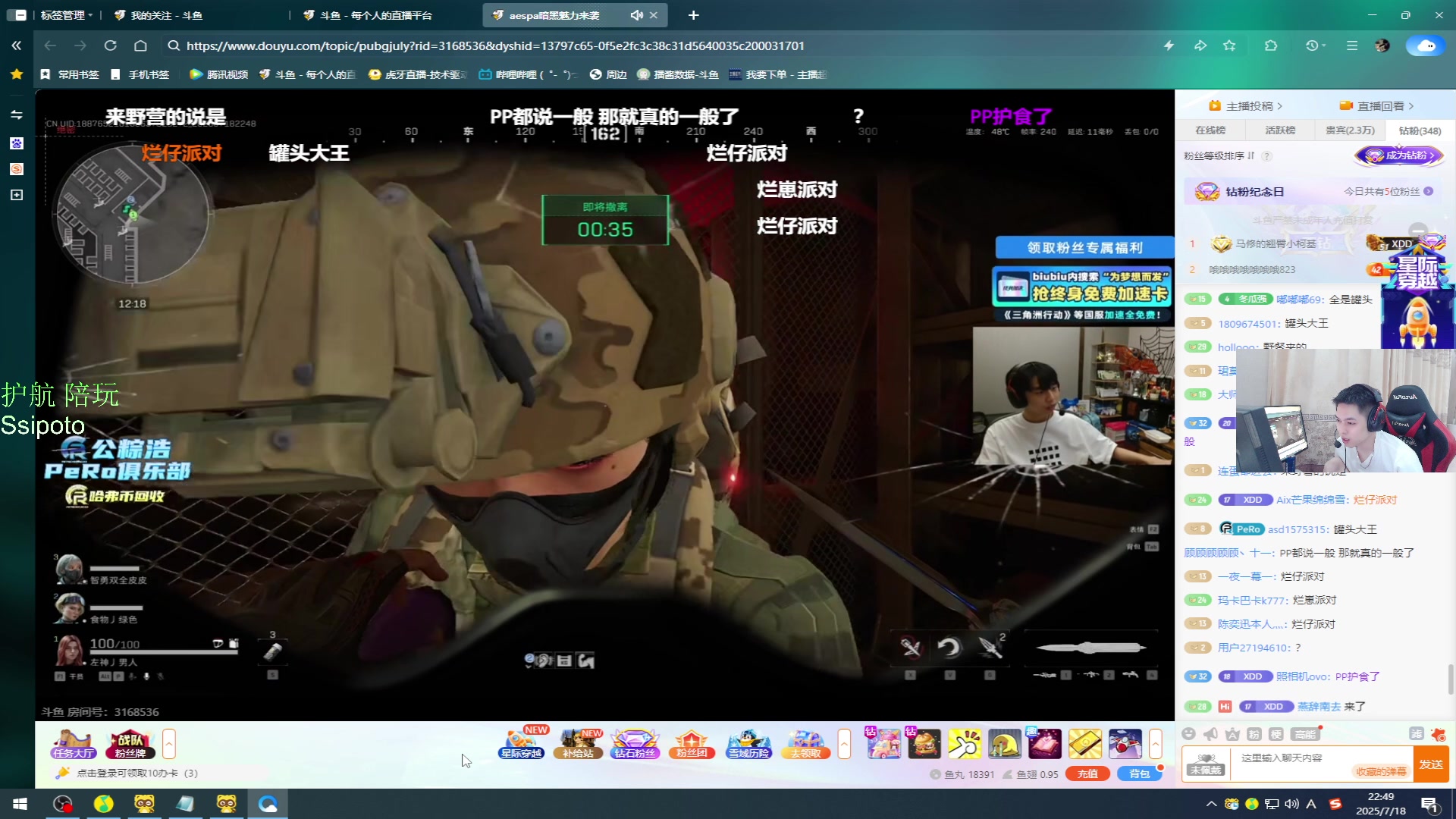Open the 粉丝等级排序 sort dropdown
The height and width of the screenshot is (819, 1456).
(1219, 155)
